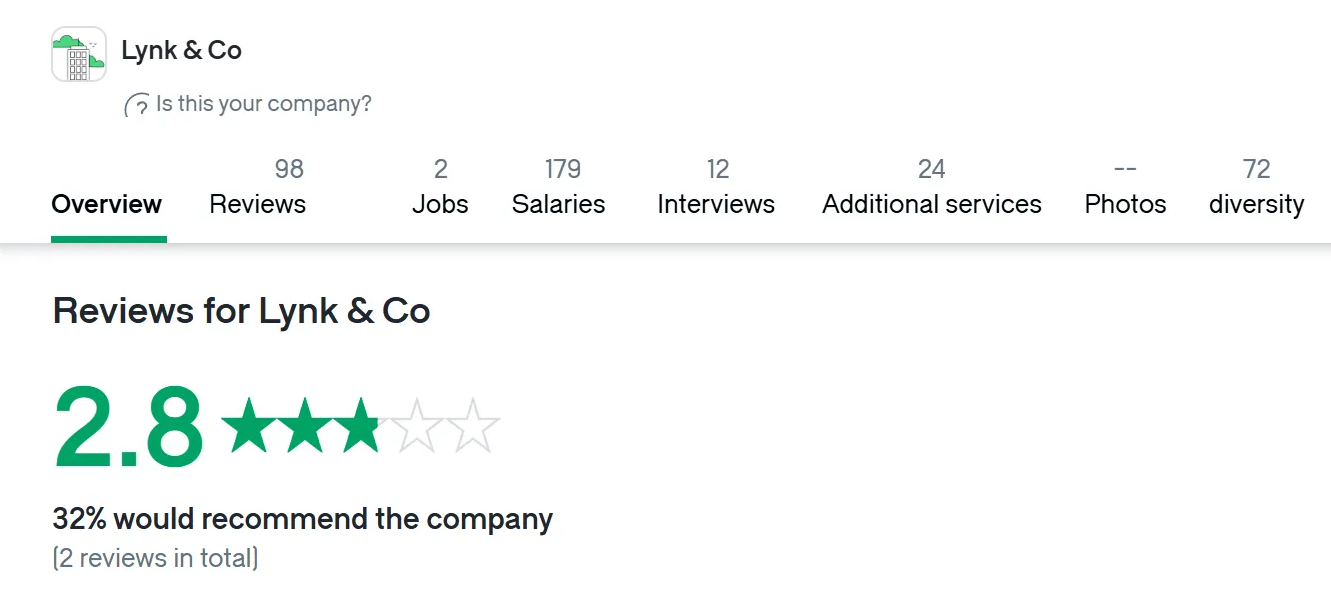The height and width of the screenshot is (604, 1331).
Task: Click the Lynk & Co building logo icon
Action: [x=79, y=54]
